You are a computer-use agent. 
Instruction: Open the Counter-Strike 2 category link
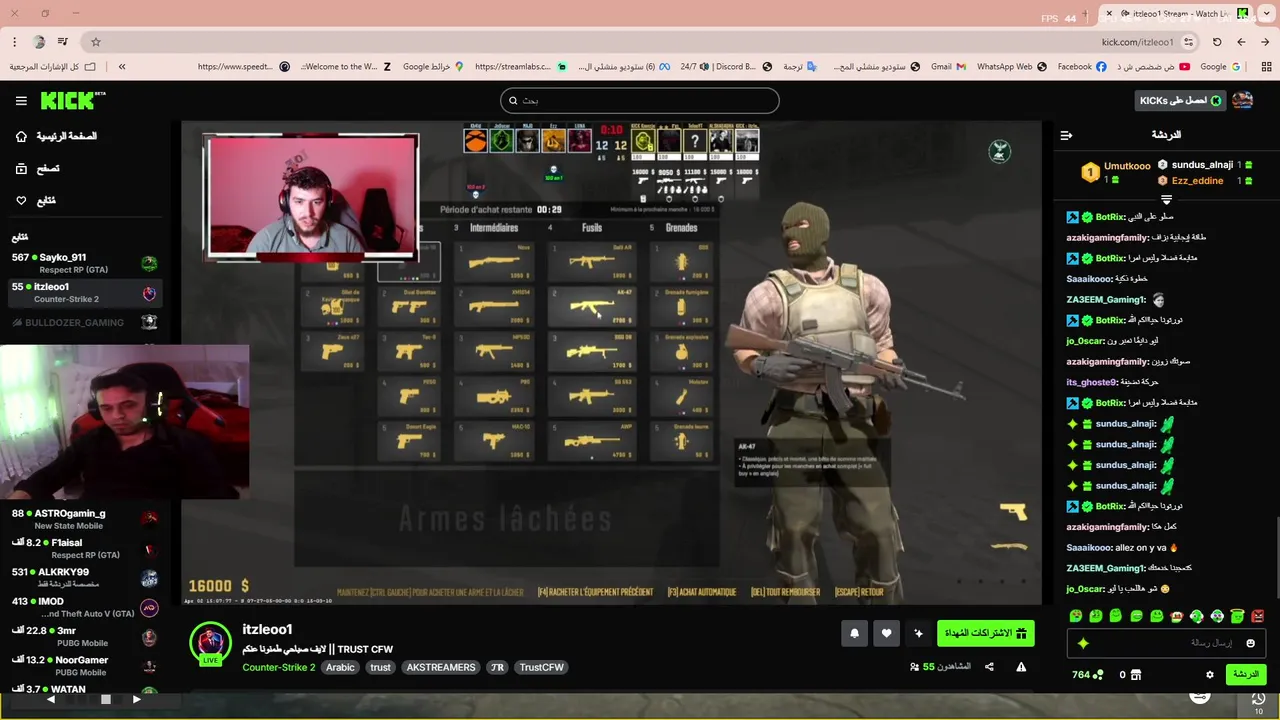pyautogui.click(x=278, y=667)
